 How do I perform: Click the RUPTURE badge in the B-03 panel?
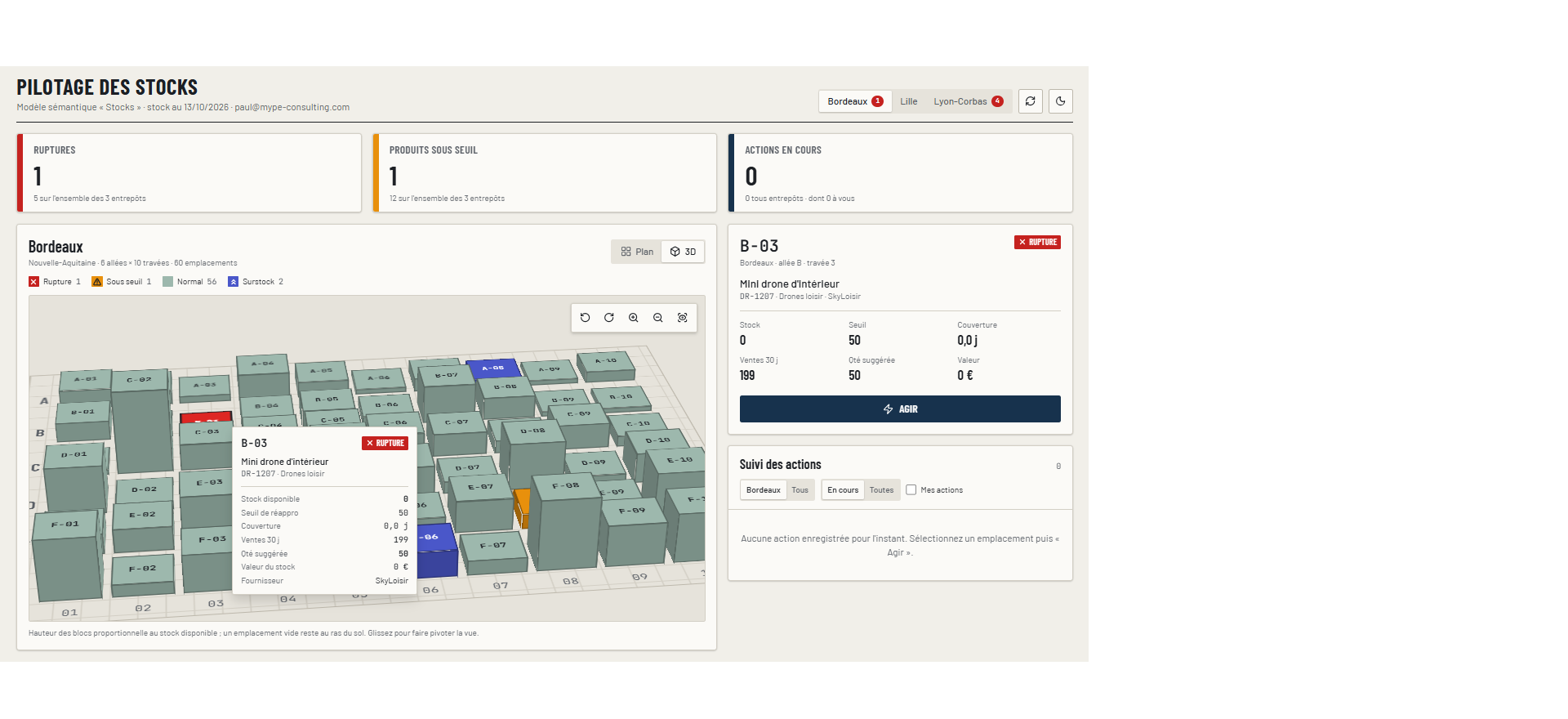click(1037, 242)
